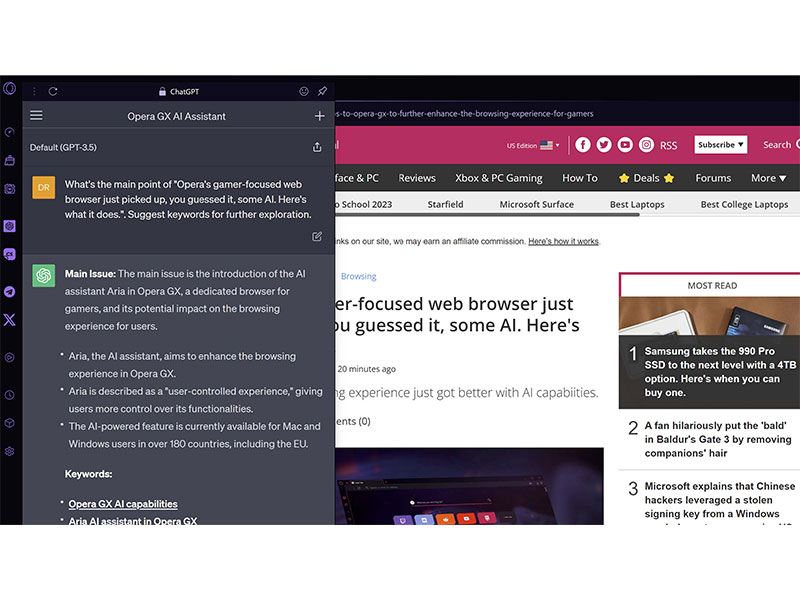Click the "Here's how it works" link

pyautogui.click(x=563, y=241)
